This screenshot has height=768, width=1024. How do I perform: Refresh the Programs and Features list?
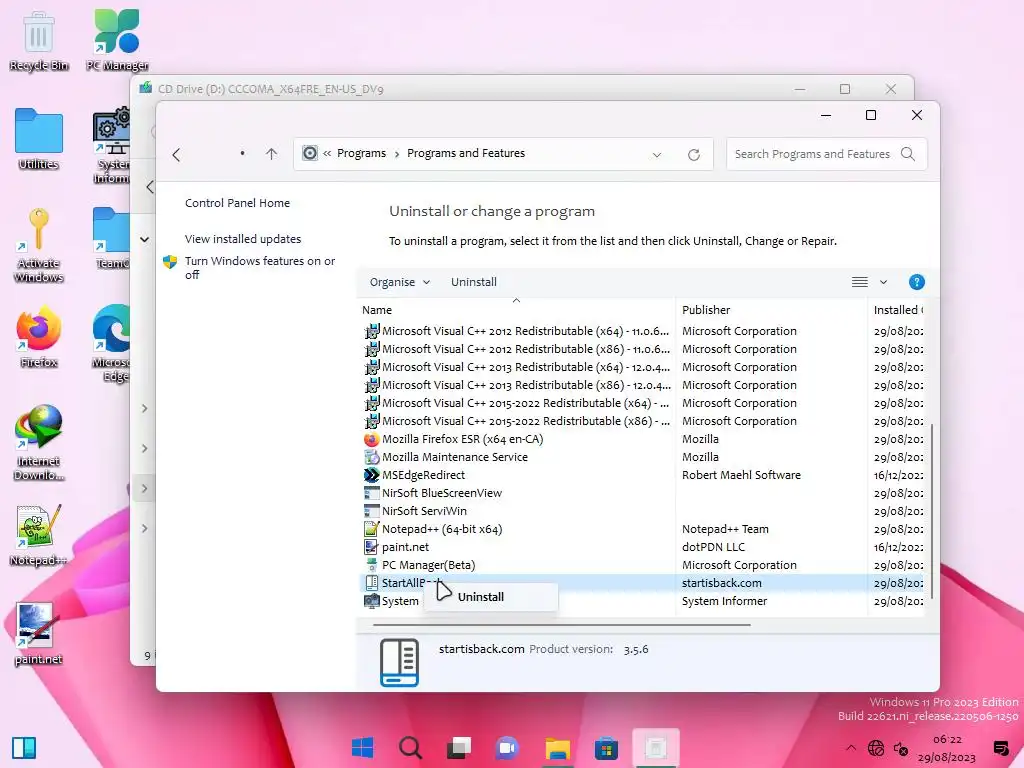pos(694,155)
